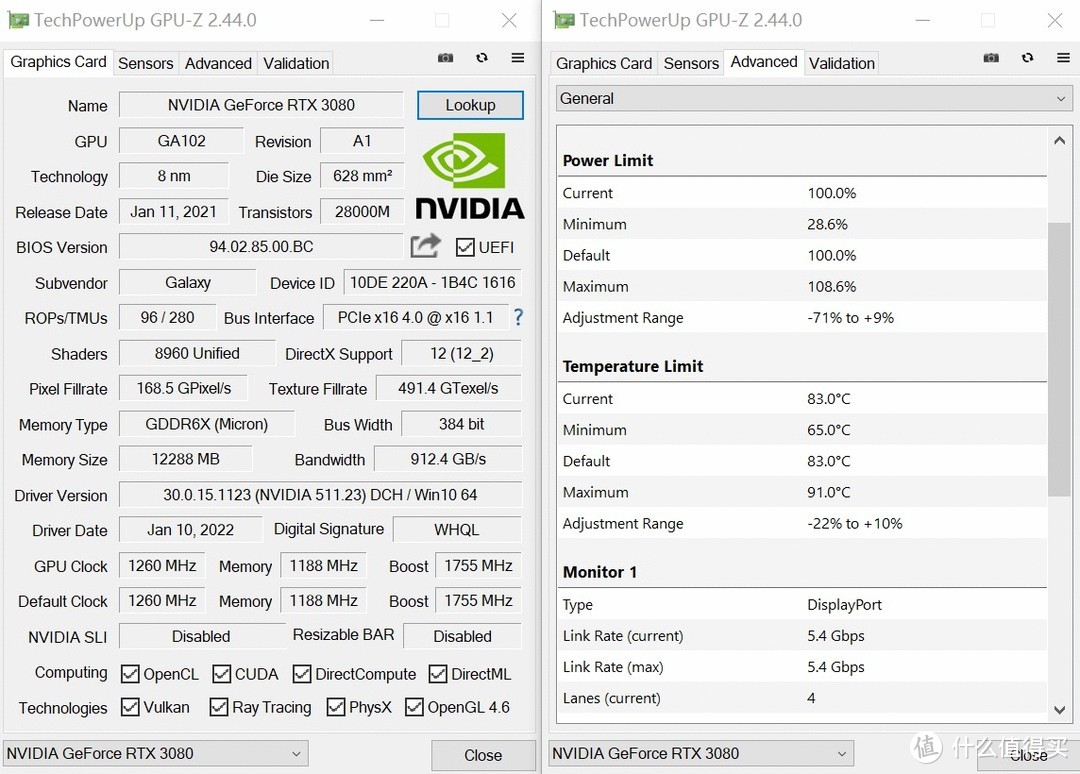
Task: Click refresh icon in right GPU-Z window
Action: click(1028, 58)
